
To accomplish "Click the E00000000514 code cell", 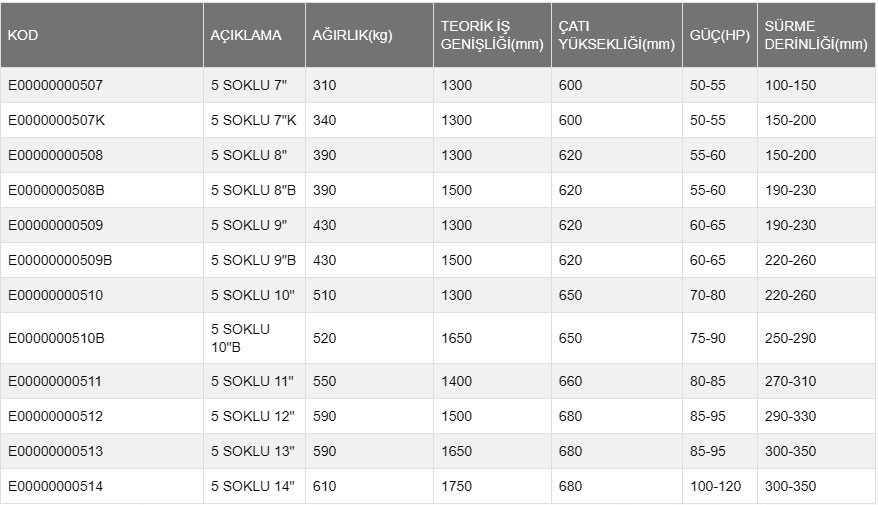I will 55,487.
